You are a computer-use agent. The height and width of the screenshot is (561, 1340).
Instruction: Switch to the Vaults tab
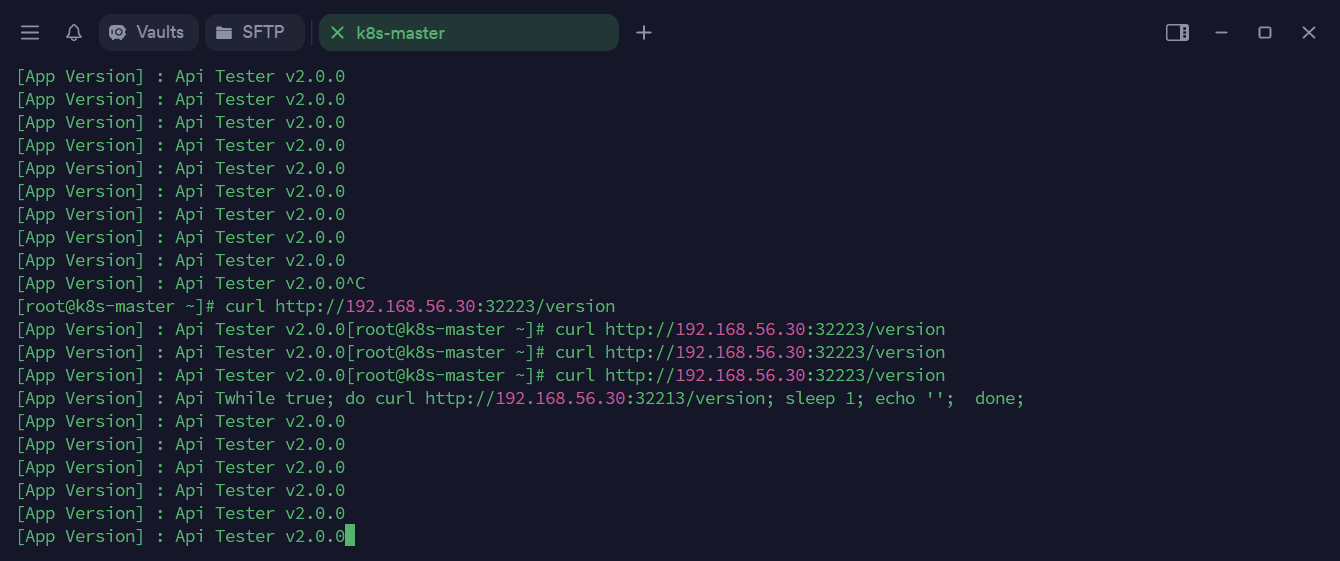[x=148, y=33]
